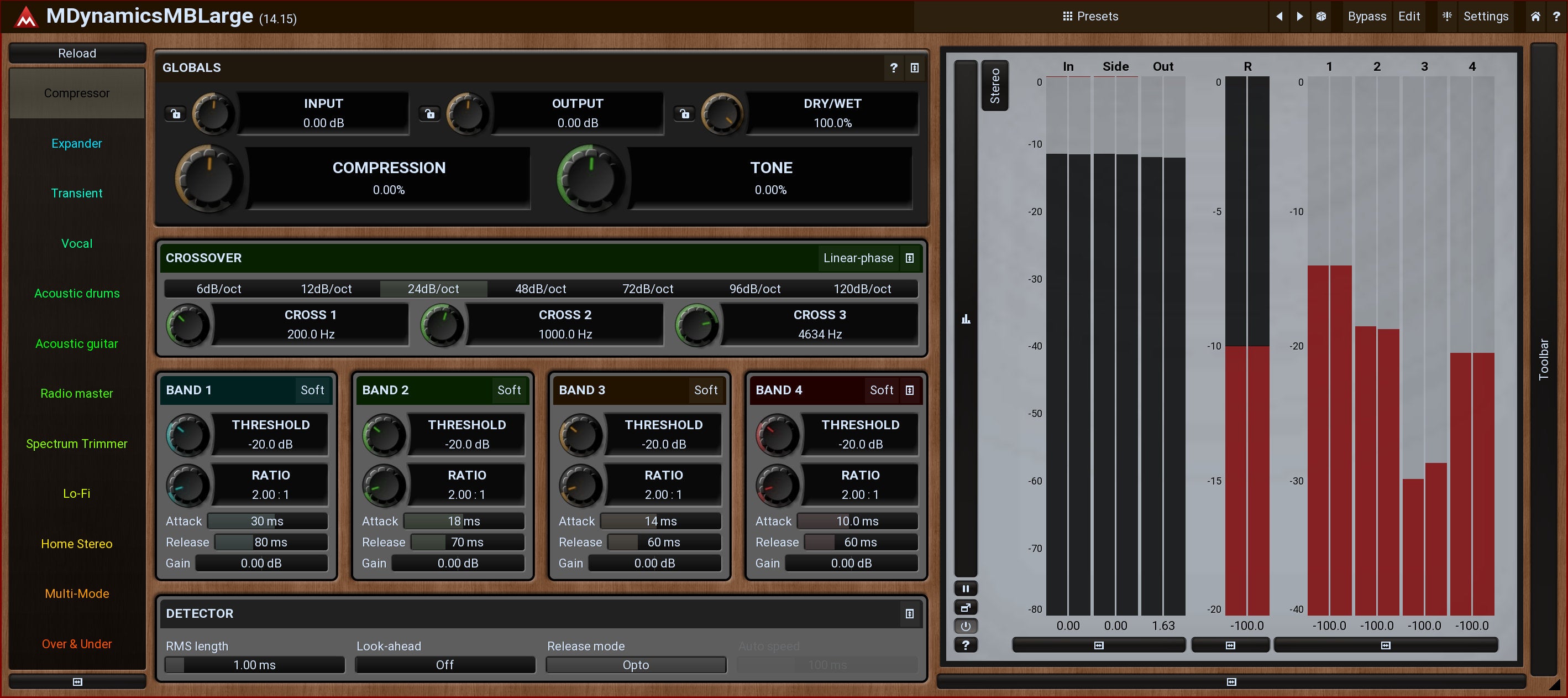Toggle Band 1 Soft knee mode
The height and width of the screenshot is (698, 1568).
(x=312, y=390)
